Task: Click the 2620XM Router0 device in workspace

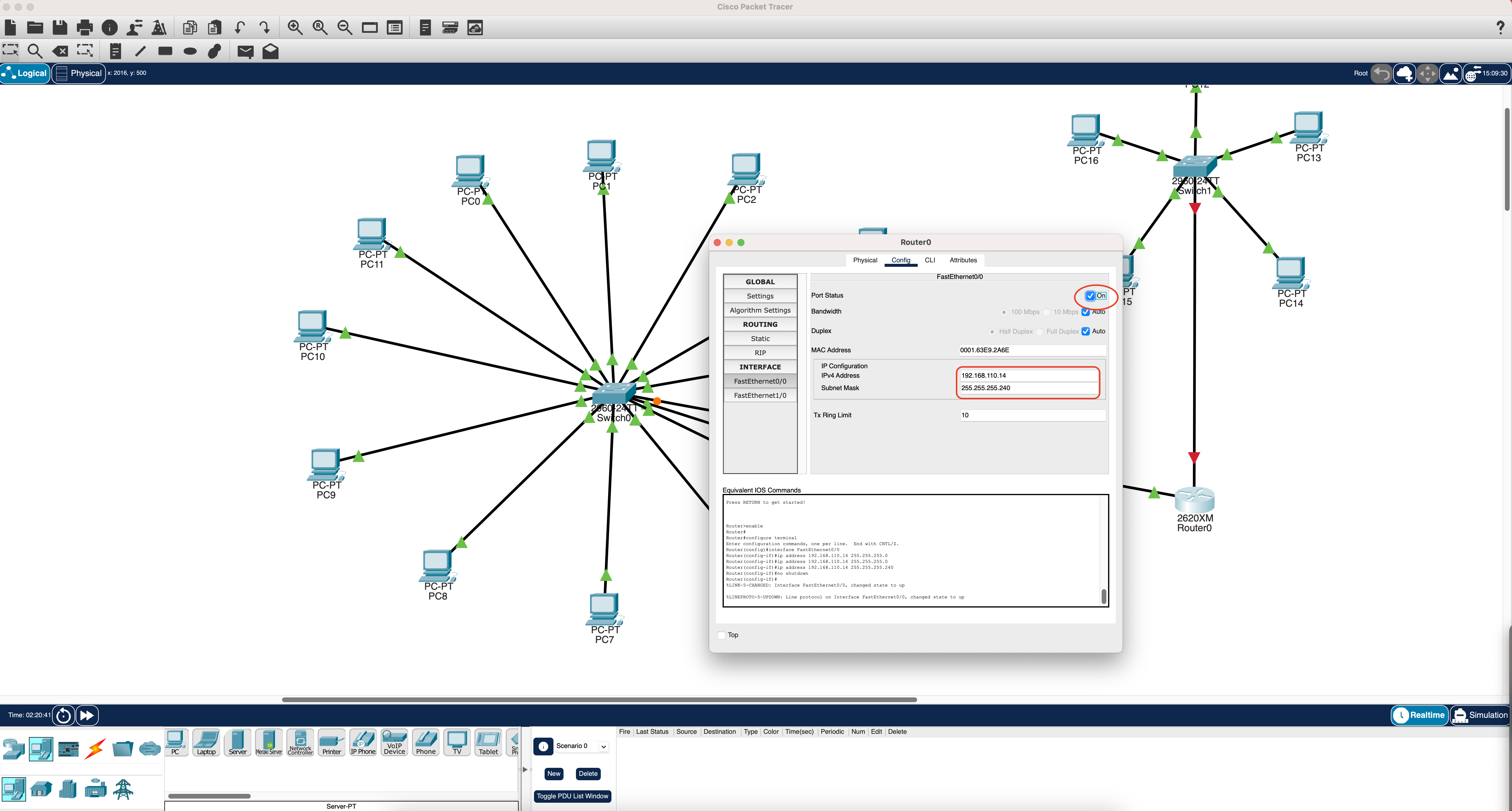Action: [x=1194, y=500]
